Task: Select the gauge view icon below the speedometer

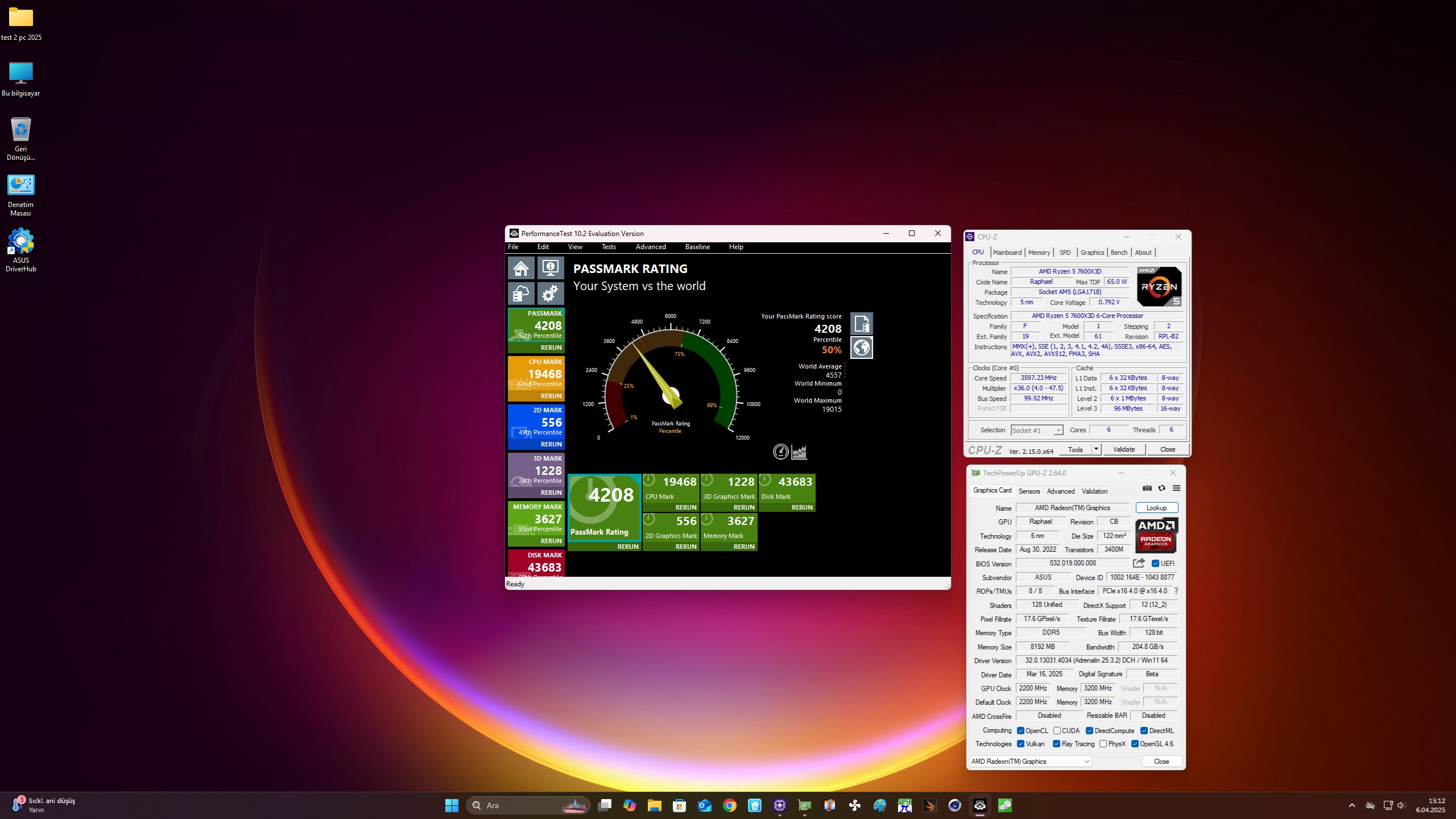Action: tap(781, 452)
